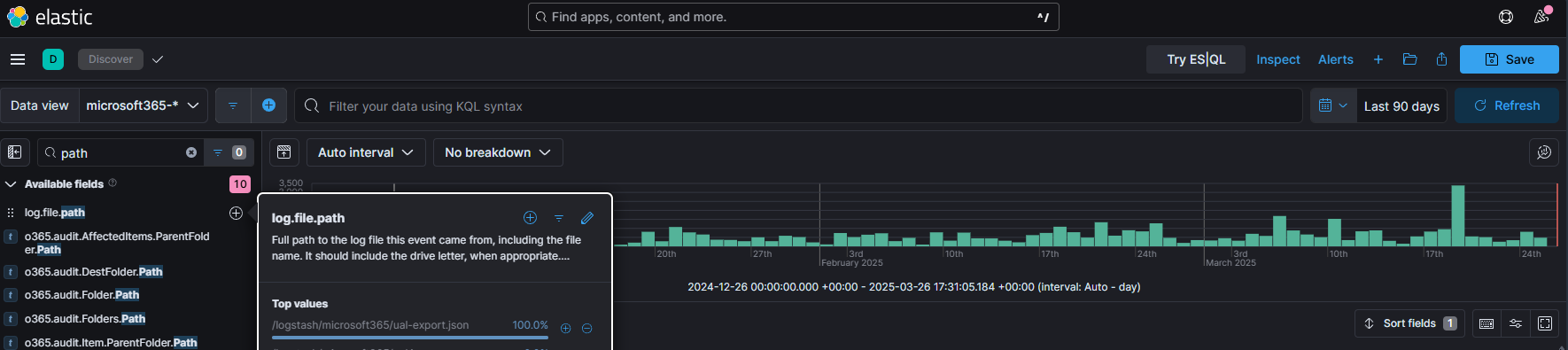
Task: Select o365.audit.Item.ParentFolder.Path field
Action: click(111, 343)
